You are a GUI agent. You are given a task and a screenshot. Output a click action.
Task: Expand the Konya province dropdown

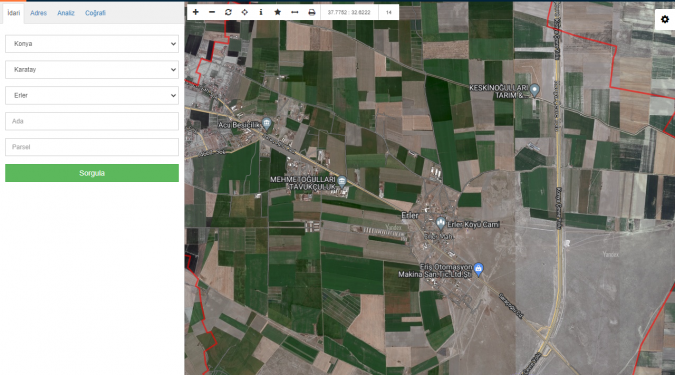[92, 44]
